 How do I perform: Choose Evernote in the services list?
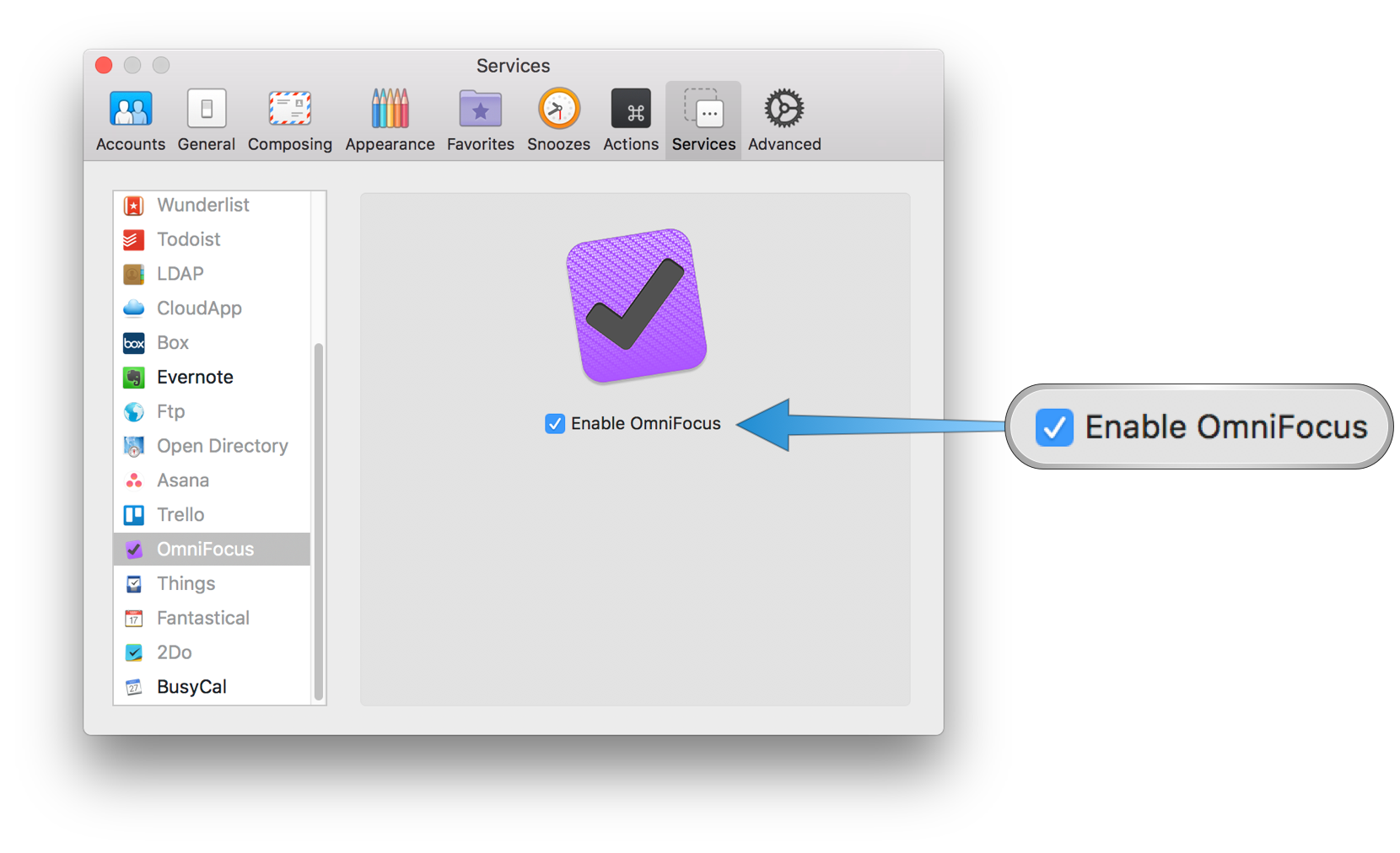pyautogui.click(x=212, y=378)
